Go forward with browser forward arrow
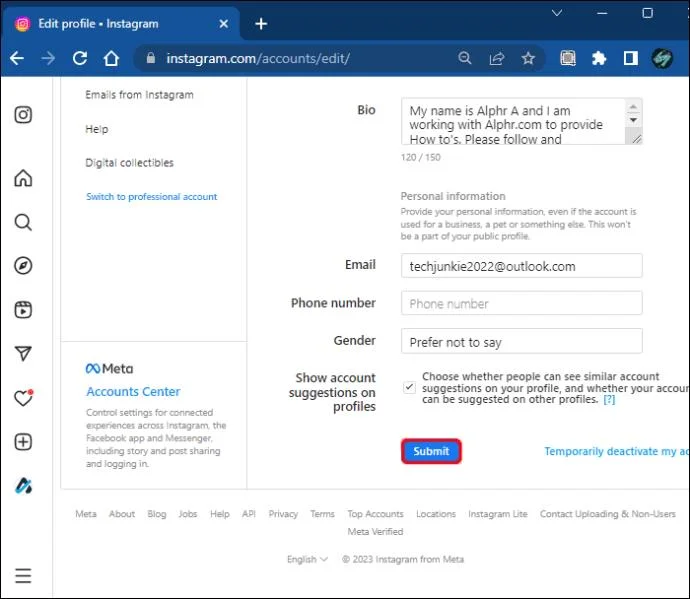 tap(48, 58)
